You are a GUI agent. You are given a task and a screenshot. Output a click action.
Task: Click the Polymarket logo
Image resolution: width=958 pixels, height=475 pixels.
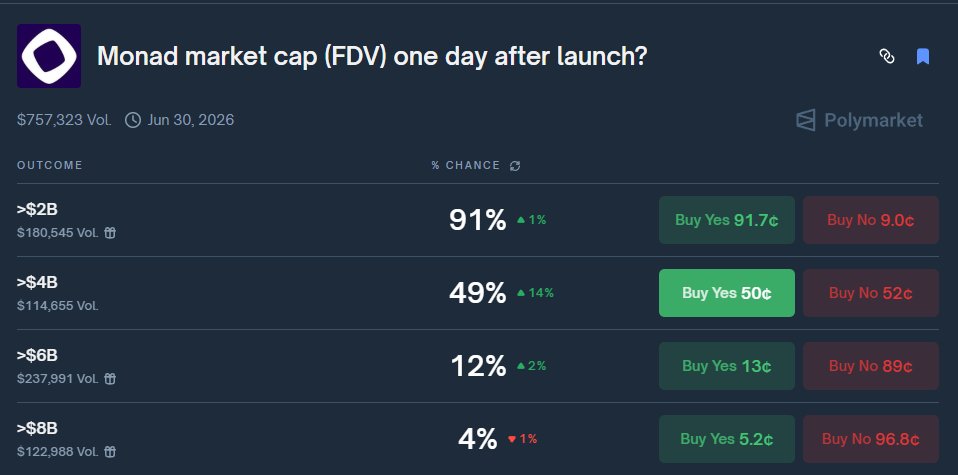pyautogui.click(x=859, y=121)
